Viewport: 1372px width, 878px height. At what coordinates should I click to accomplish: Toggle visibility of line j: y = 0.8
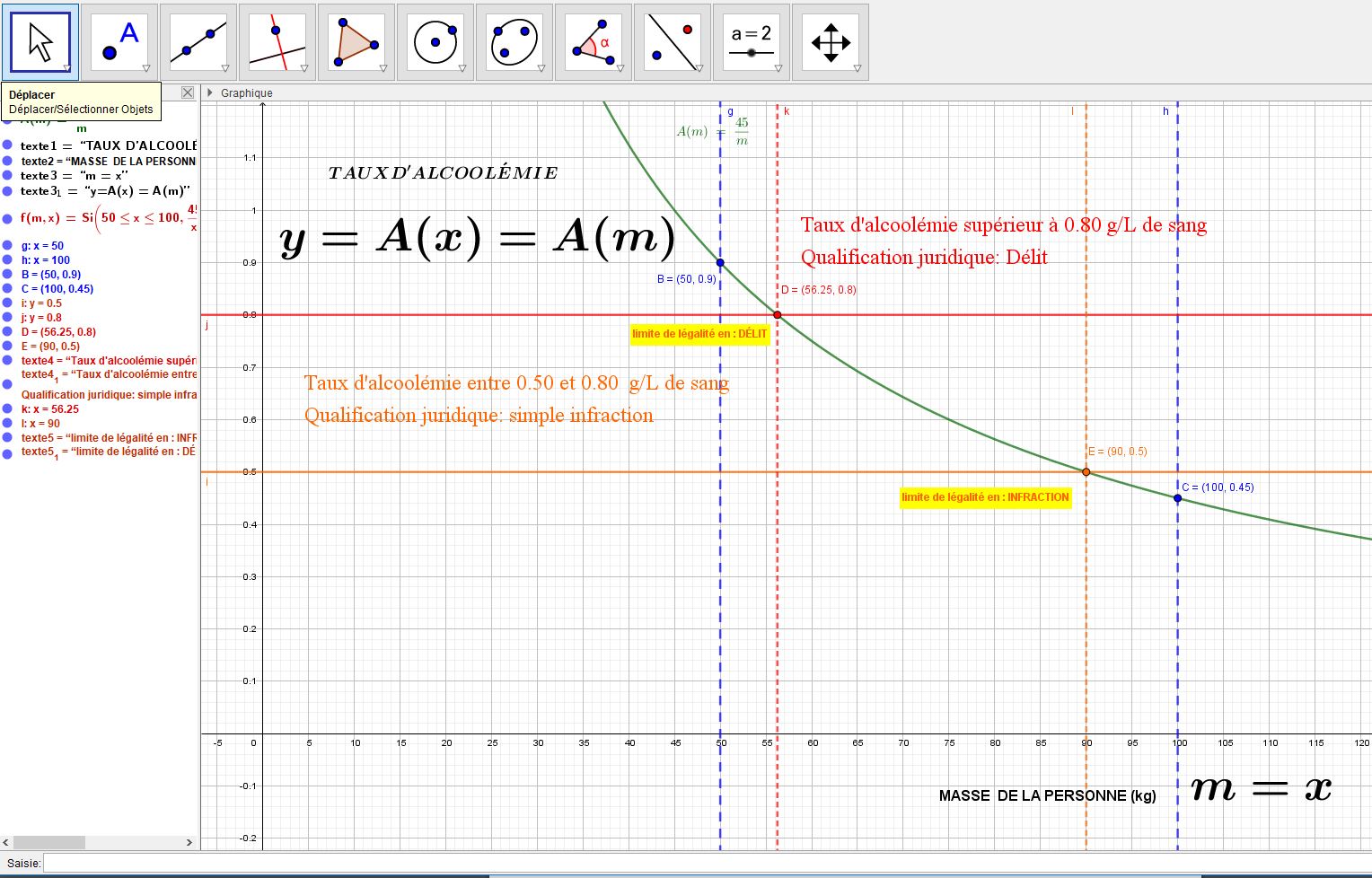pos(7,317)
